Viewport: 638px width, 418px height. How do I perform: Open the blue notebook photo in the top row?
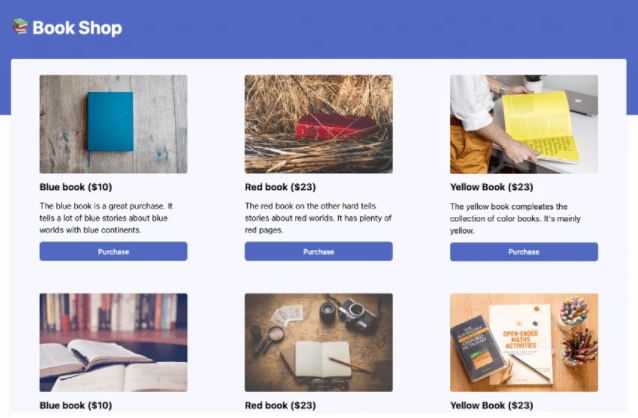click(x=113, y=124)
